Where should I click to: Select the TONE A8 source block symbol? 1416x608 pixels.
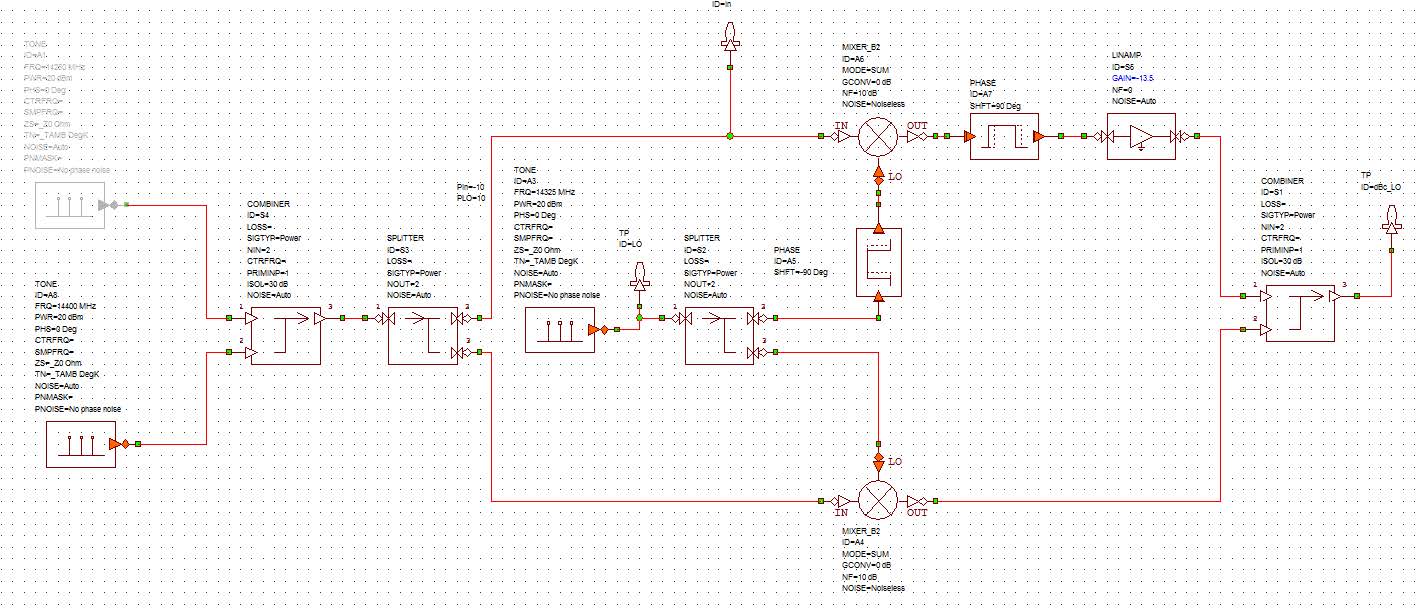pyautogui.click(x=81, y=443)
